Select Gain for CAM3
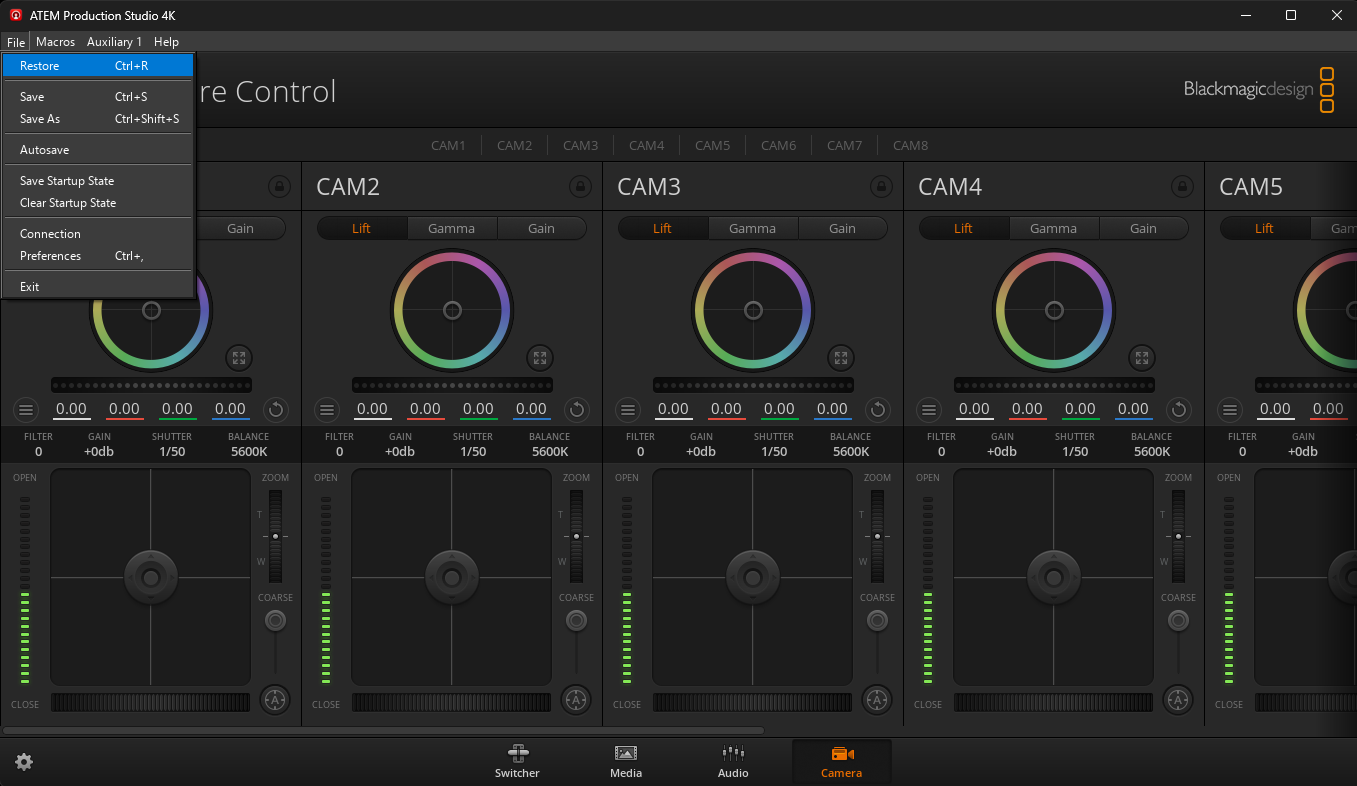 (842, 228)
